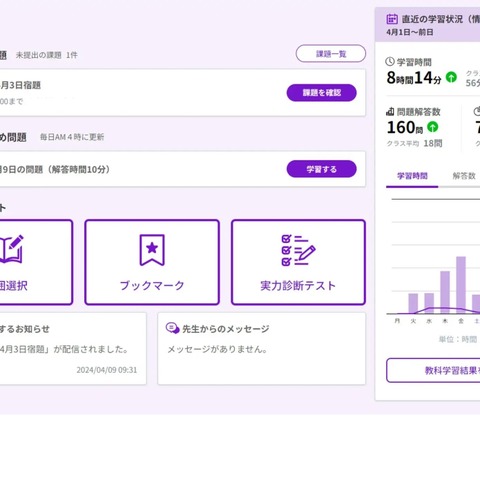Click the 「4月3日宿題」が配信されました notice
Image resolution: width=480 pixels, height=480 pixels.
click(64, 349)
